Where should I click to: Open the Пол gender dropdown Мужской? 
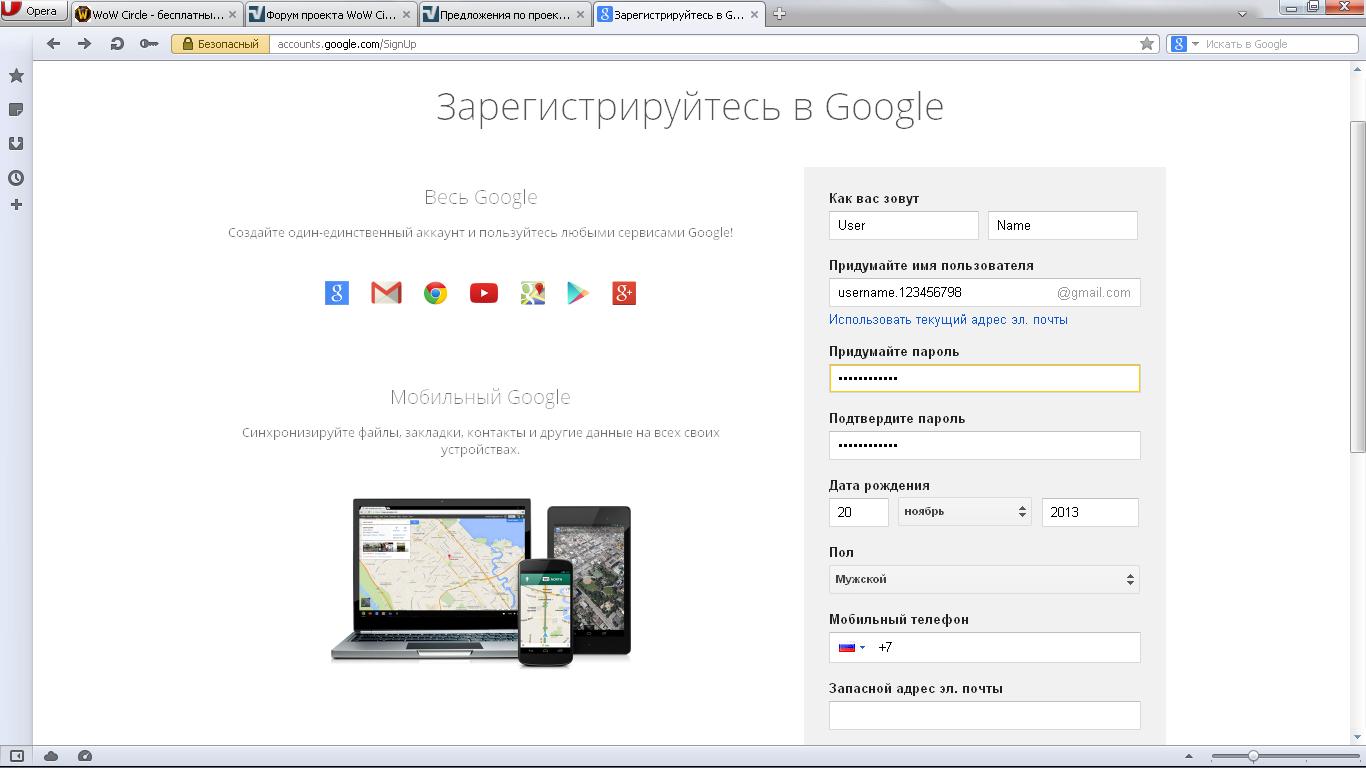click(x=984, y=579)
